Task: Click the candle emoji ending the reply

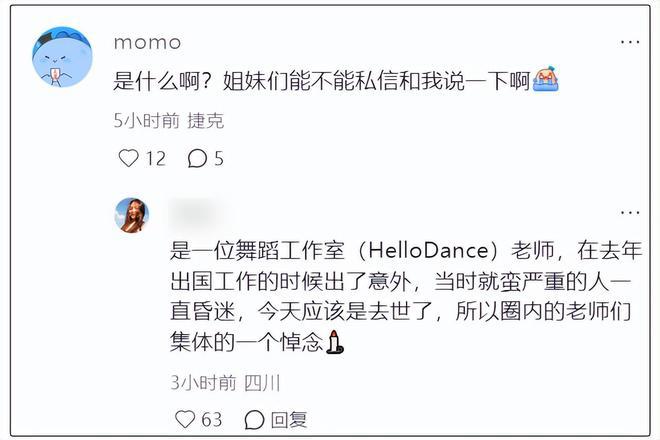Action: click(335, 342)
